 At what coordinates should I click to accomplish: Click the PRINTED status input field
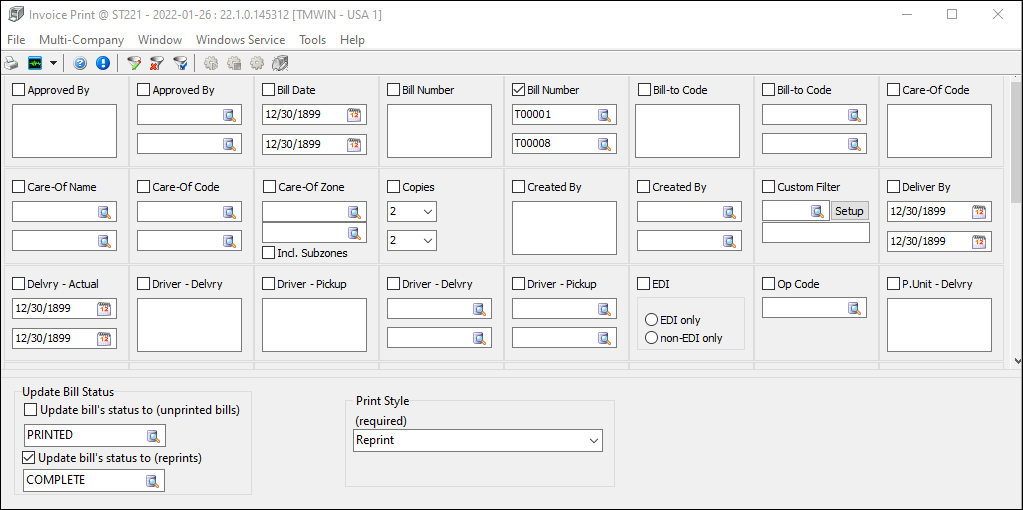click(x=84, y=435)
